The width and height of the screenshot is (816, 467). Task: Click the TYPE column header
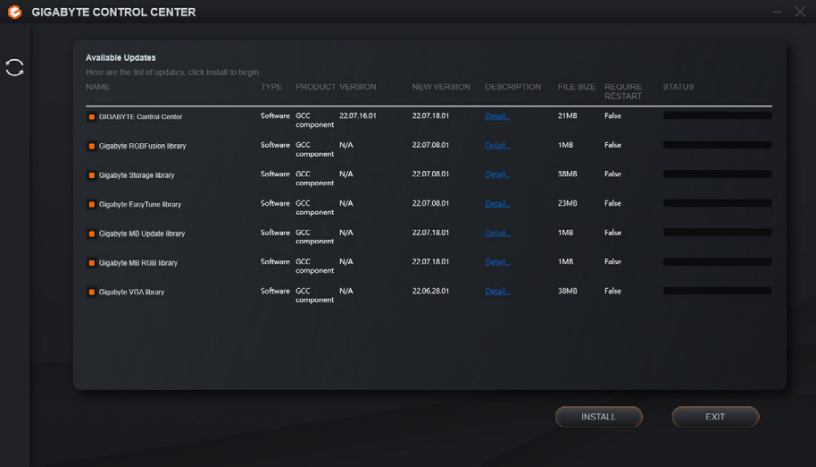271,87
